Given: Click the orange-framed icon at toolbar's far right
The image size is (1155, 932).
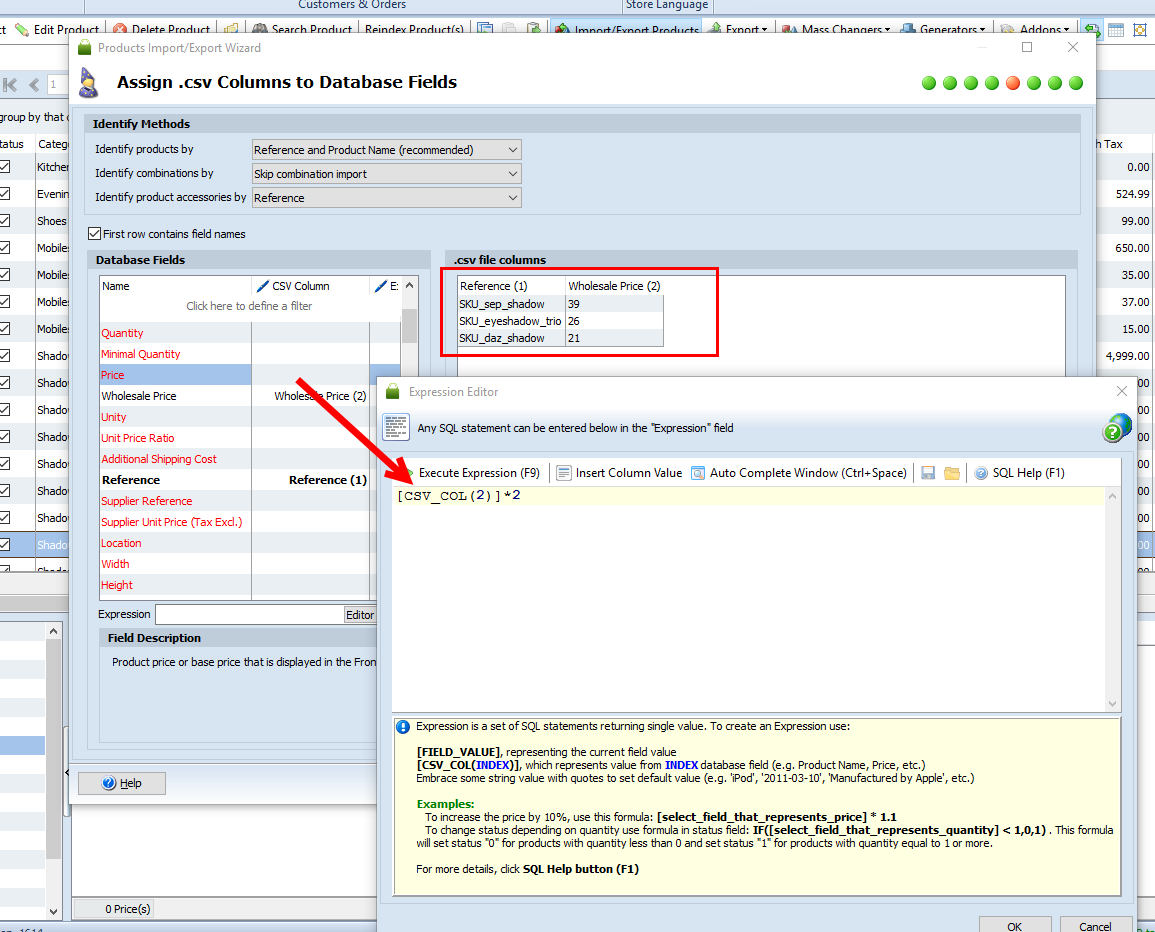Looking at the screenshot, I should (x=1140, y=29).
